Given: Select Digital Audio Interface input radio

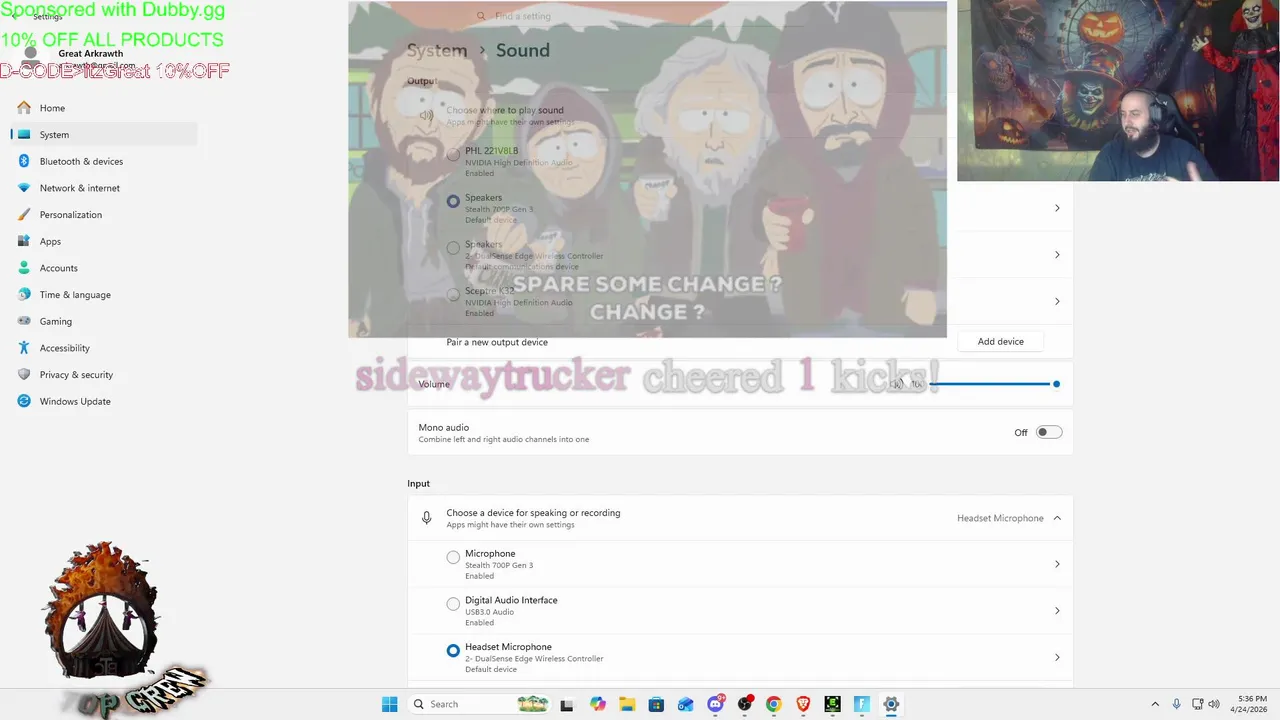Looking at the screenshot, I should click(453, 604).
